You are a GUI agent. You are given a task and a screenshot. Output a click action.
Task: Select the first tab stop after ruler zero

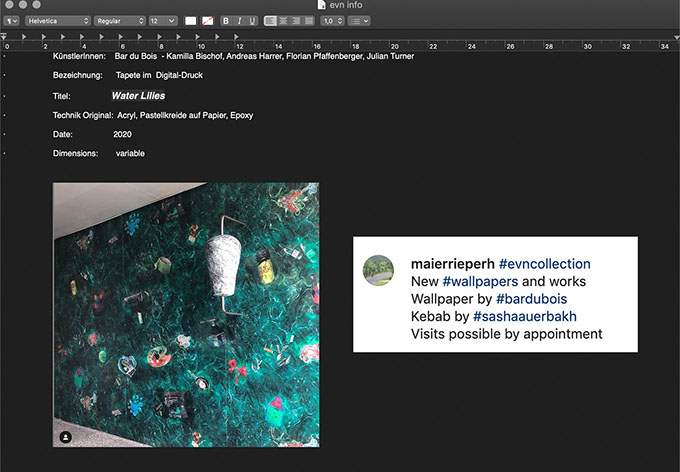[x=24, y=37]
